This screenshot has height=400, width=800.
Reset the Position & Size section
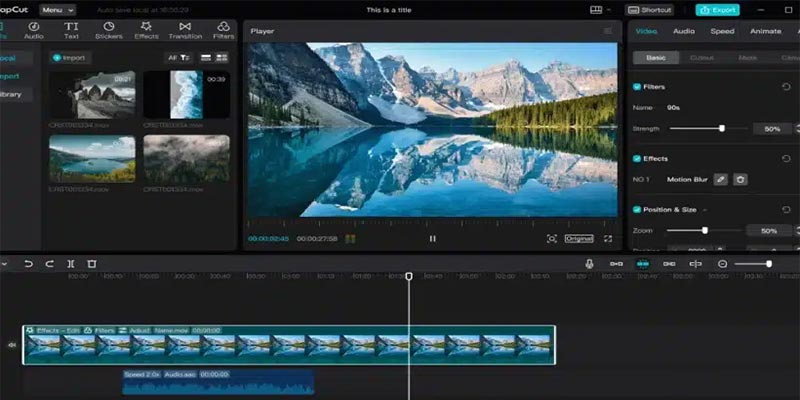click(786, 210)
